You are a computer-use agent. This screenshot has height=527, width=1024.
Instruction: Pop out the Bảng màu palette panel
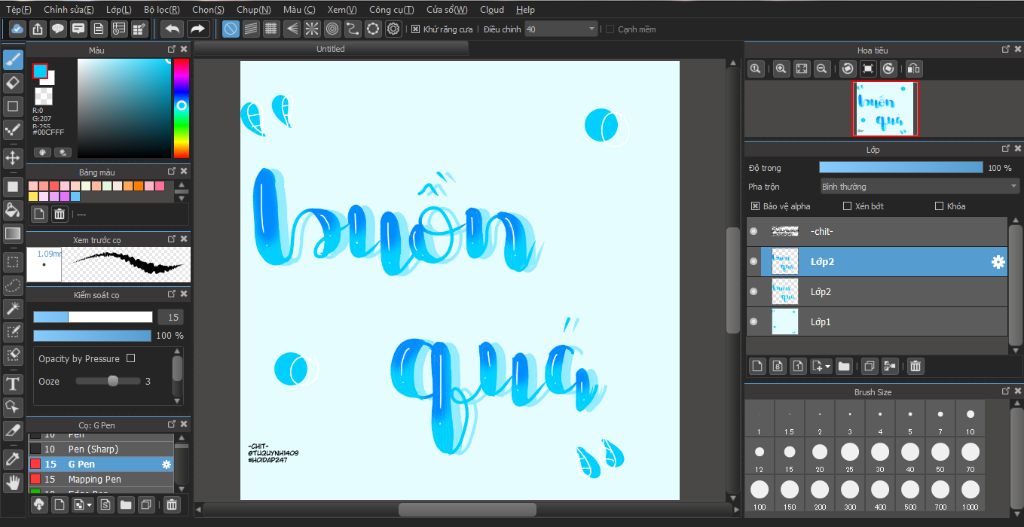pos(172,172)
